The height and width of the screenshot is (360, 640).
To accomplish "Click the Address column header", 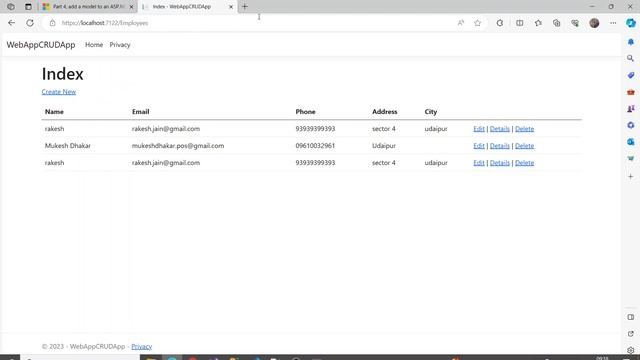I will (384, 111).
